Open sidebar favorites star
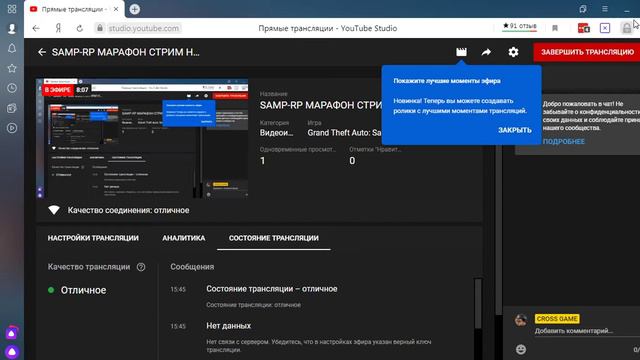640x360 pixels. click(12, 68)
